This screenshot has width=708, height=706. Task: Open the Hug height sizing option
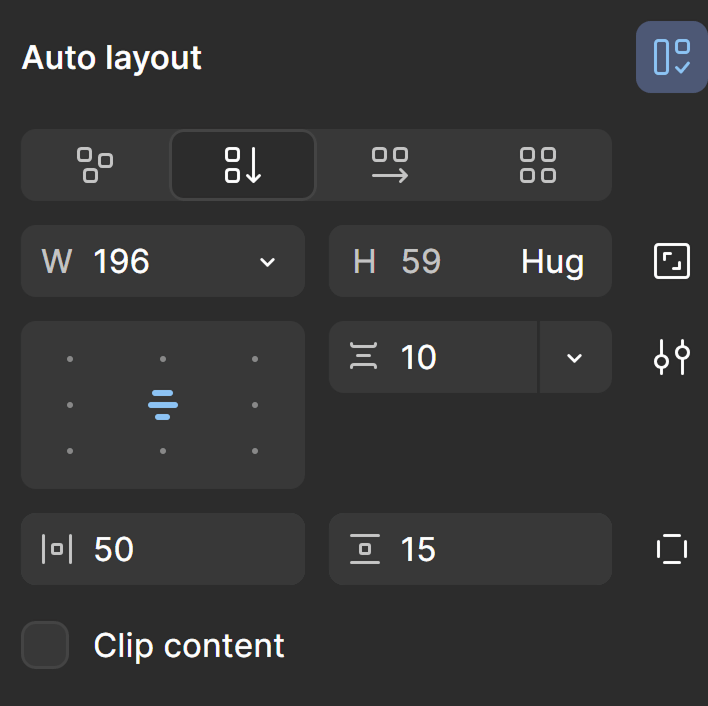(x=552, y=262)
